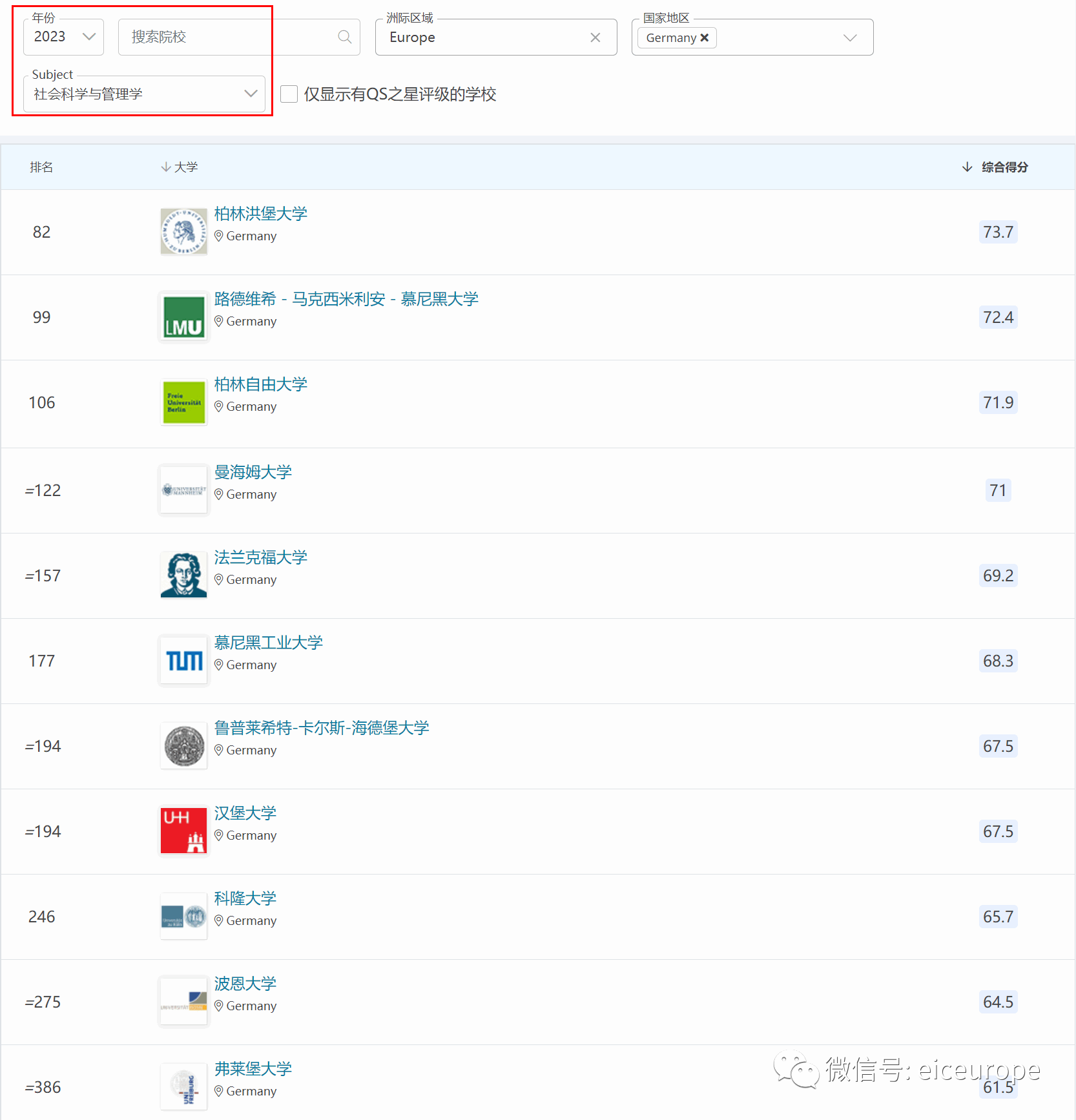Click University of Cologne logo

point(184,916)
